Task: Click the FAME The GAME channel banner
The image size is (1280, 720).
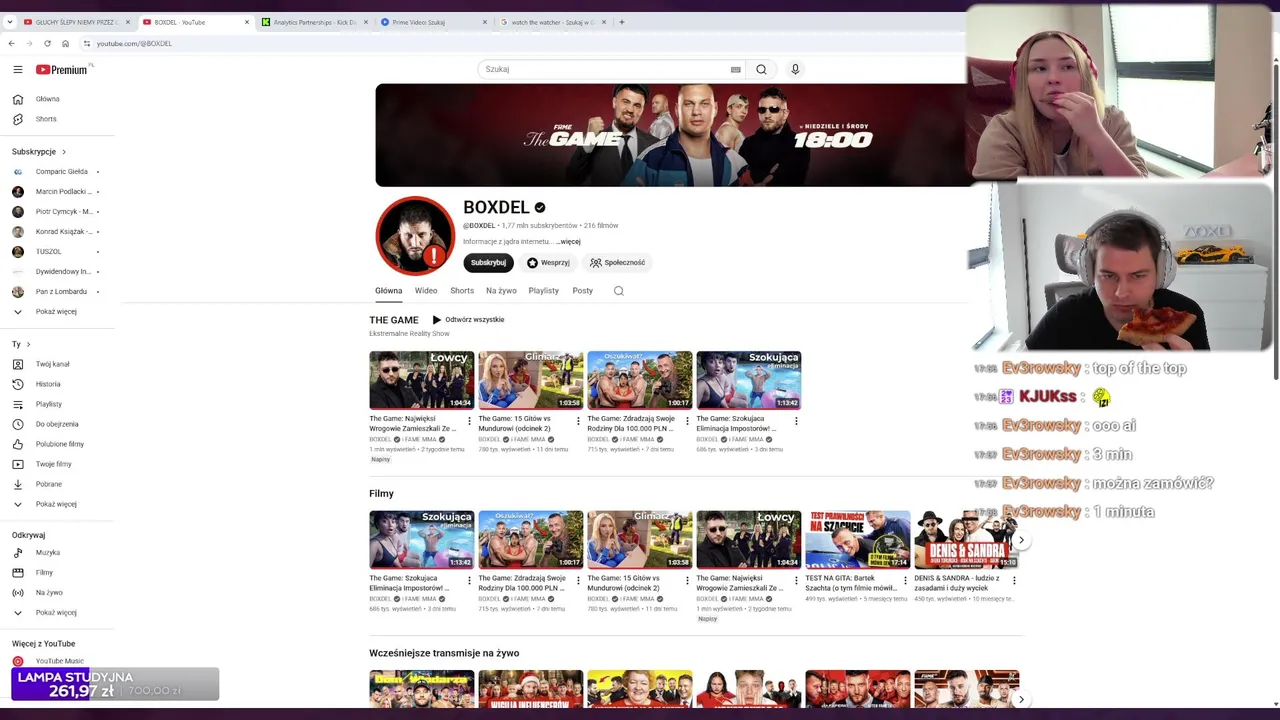Action: pyautogui.click(x=672, y=135)
